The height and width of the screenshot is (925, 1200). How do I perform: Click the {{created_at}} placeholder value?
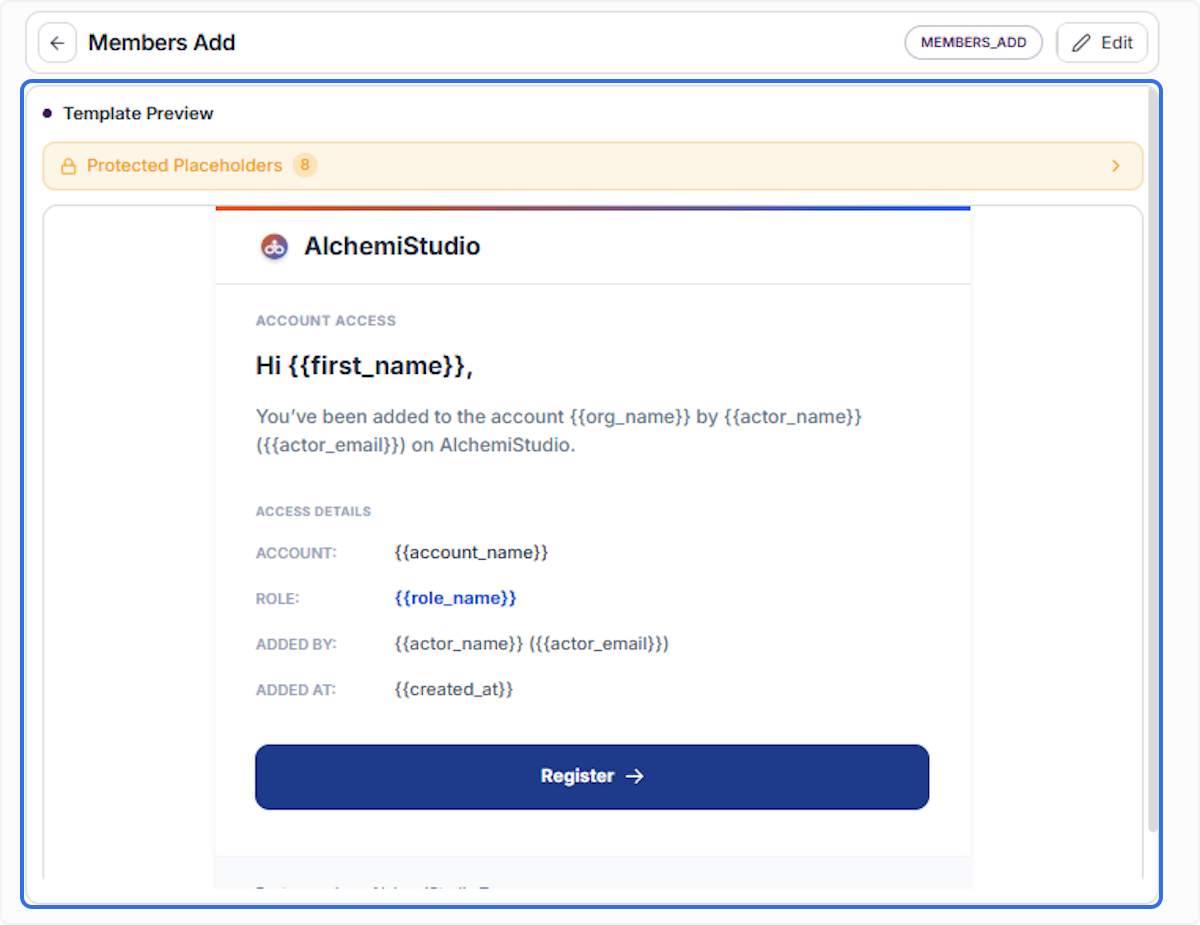(454, 689)
